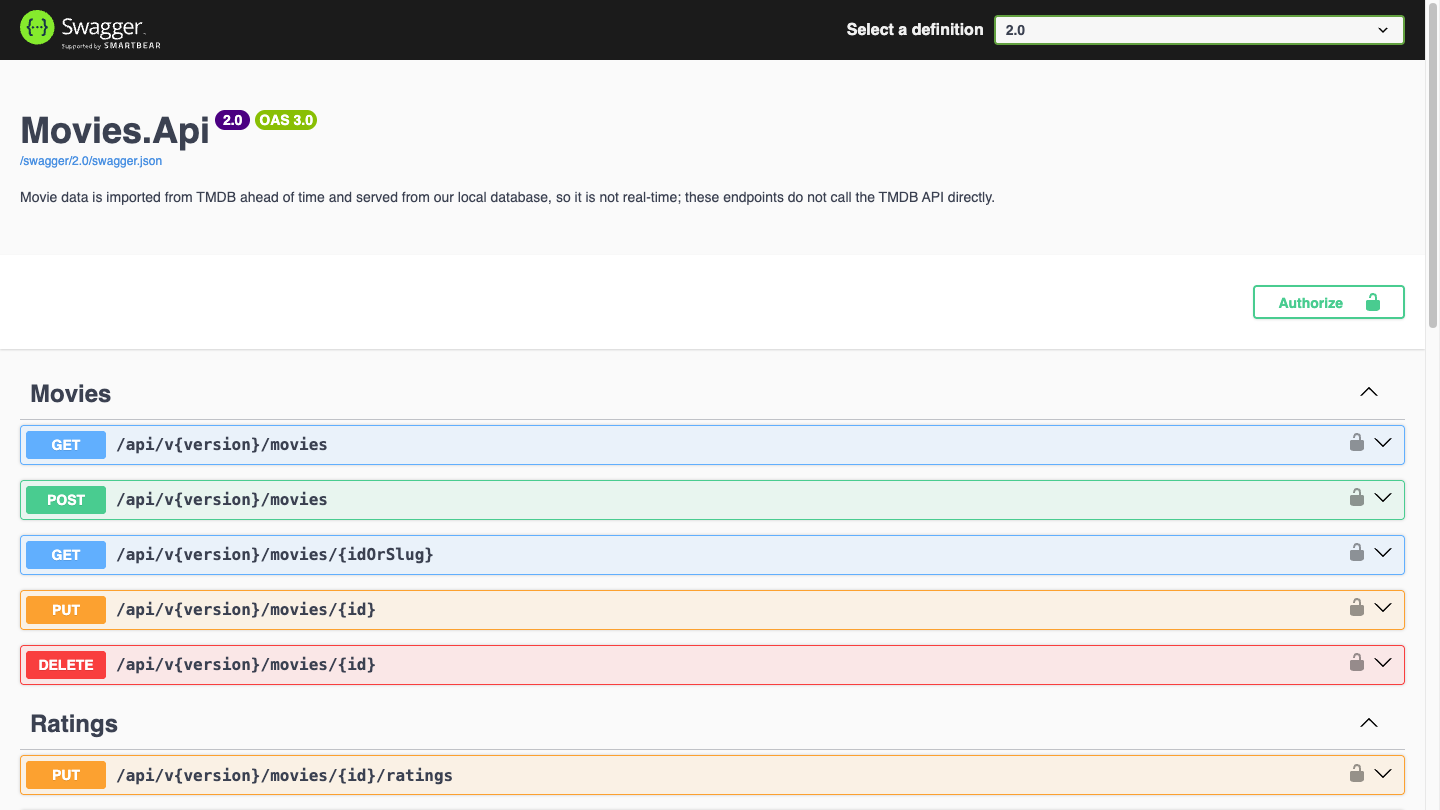Screen dimensions: 1440x810
Task: Click the 2.0 version badge
Action: point(232,120)
